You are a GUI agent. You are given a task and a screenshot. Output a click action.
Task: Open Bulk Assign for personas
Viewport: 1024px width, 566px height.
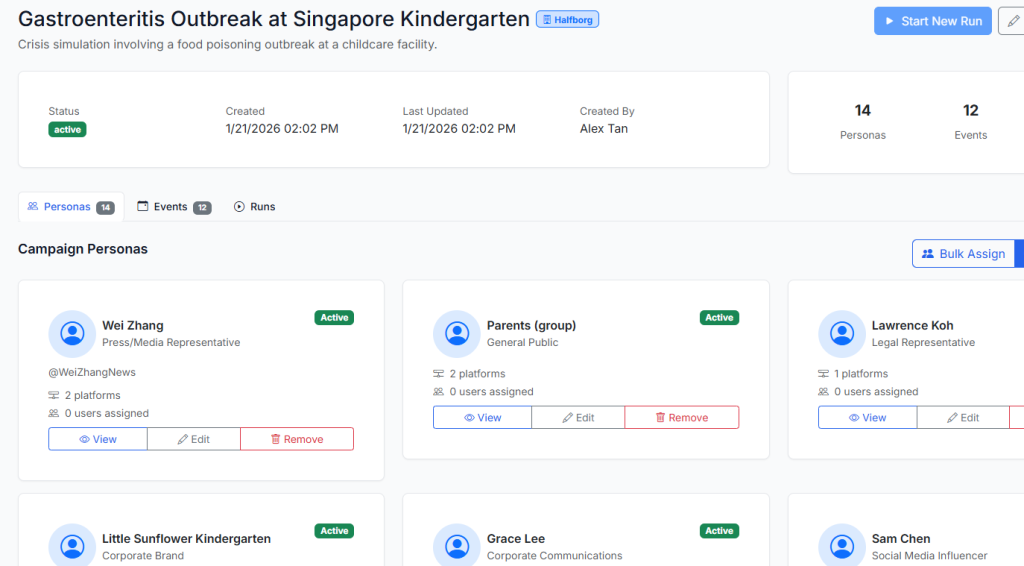pos(963,254)
